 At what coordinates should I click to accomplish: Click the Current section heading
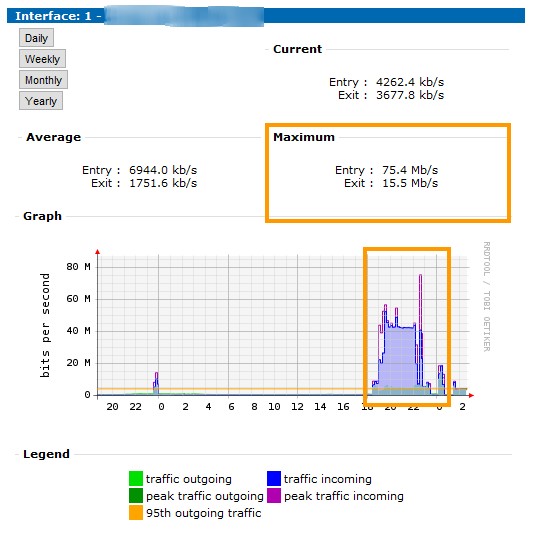tap(297, 49)
